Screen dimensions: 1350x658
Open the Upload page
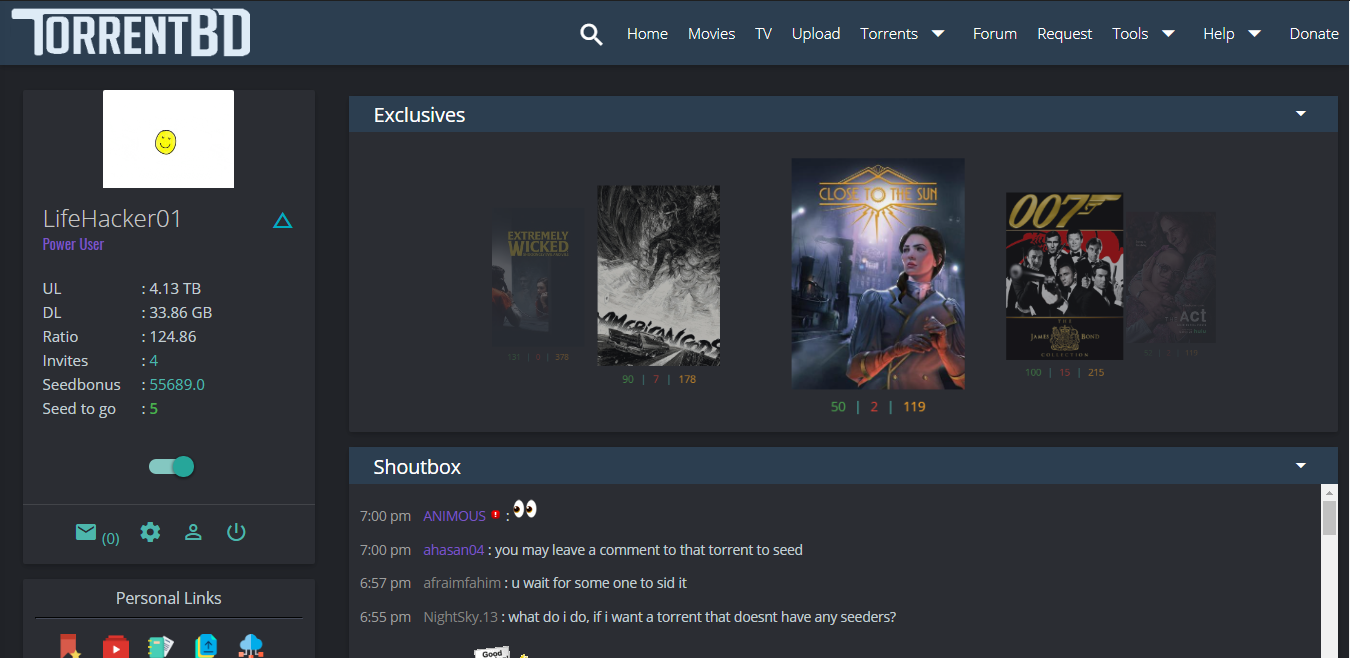click(816, 33)
